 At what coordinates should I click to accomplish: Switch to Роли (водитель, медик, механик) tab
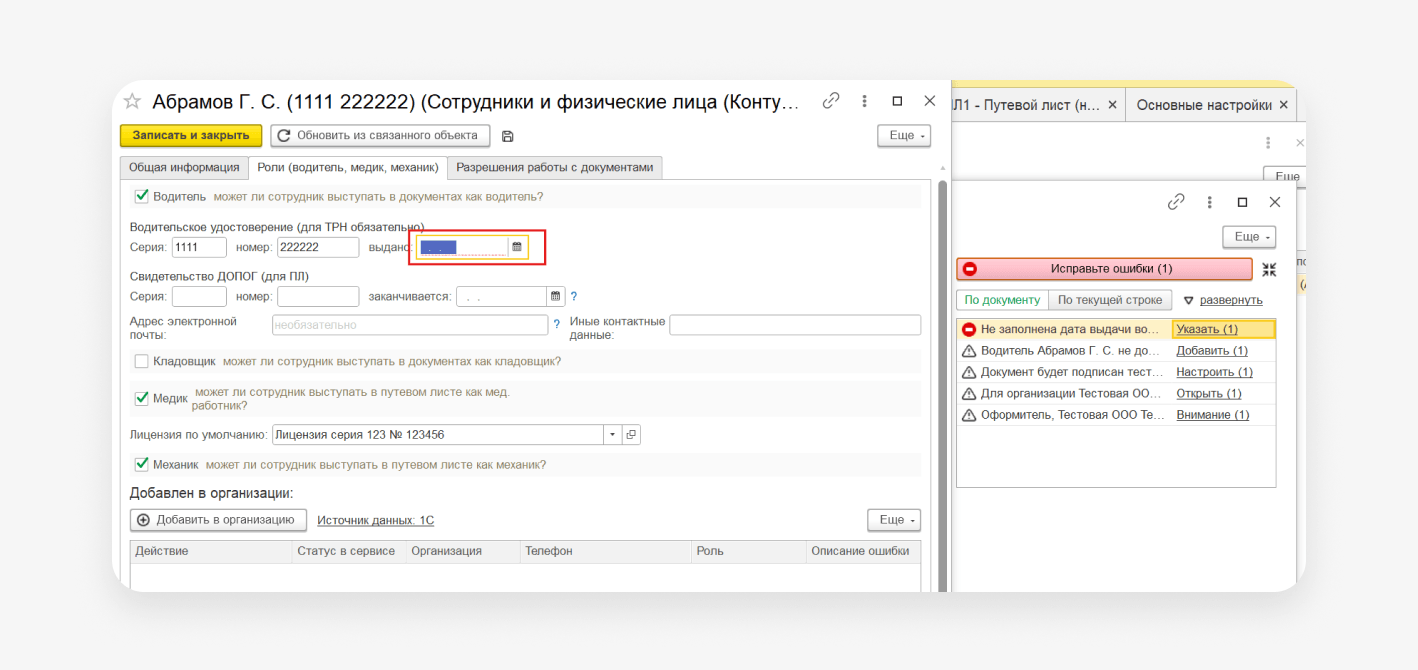point(348,168)
